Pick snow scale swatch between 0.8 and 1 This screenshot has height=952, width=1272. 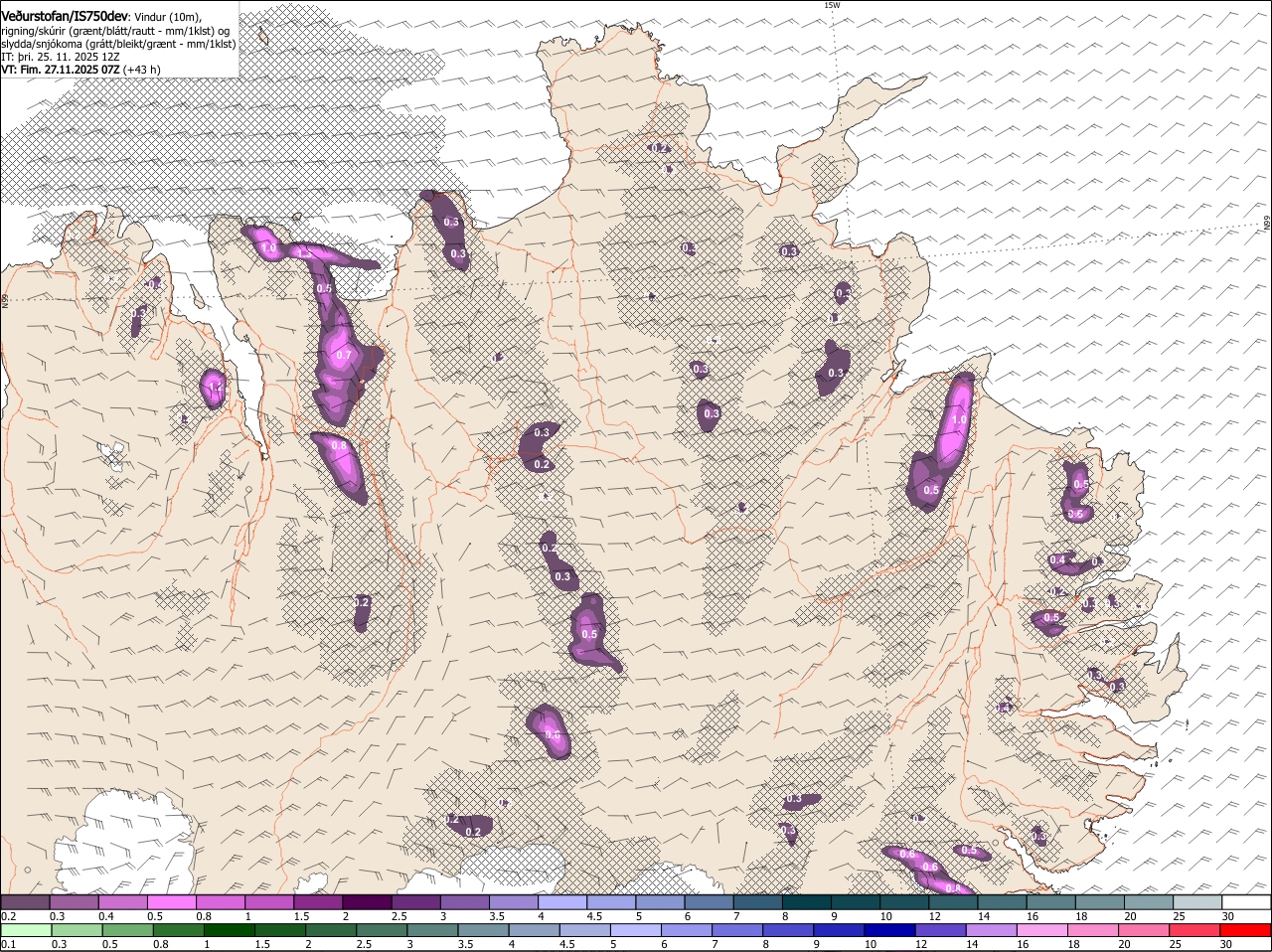coord(221,901)
